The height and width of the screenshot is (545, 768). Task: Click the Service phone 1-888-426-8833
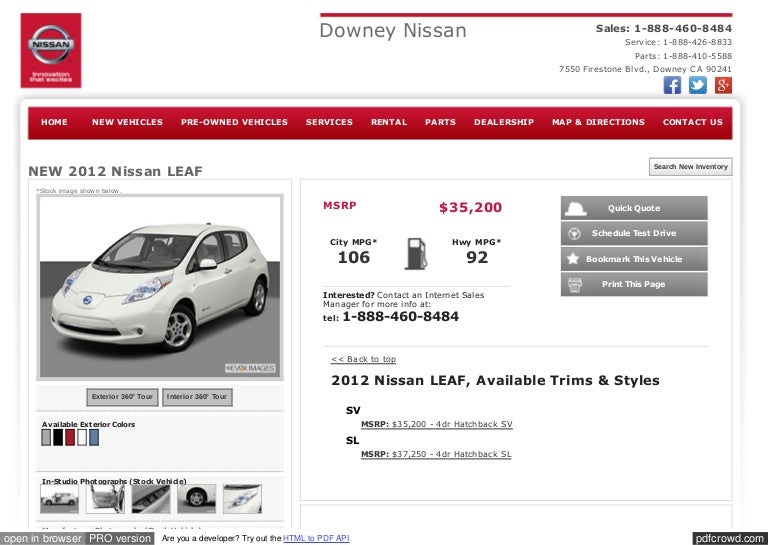coord(697,42)
